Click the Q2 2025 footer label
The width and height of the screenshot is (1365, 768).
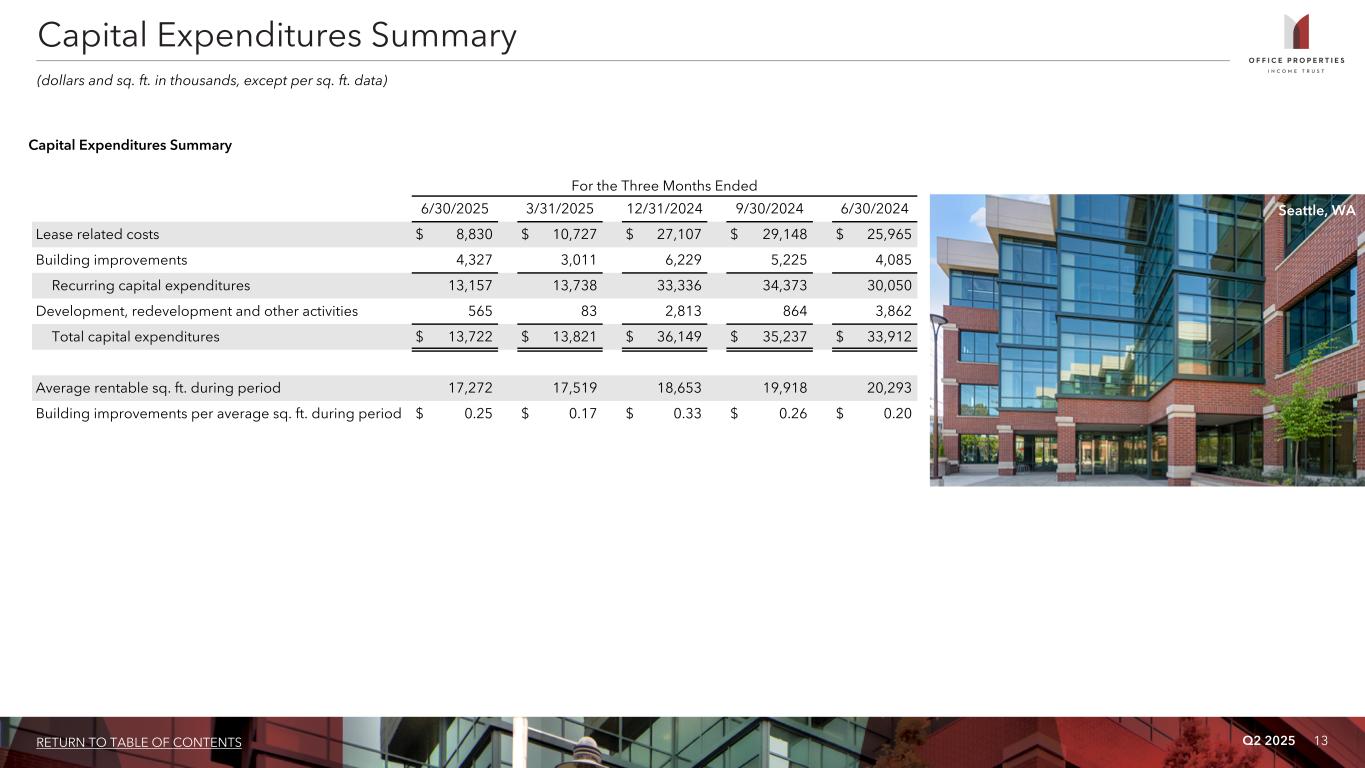pos(1269,740)
